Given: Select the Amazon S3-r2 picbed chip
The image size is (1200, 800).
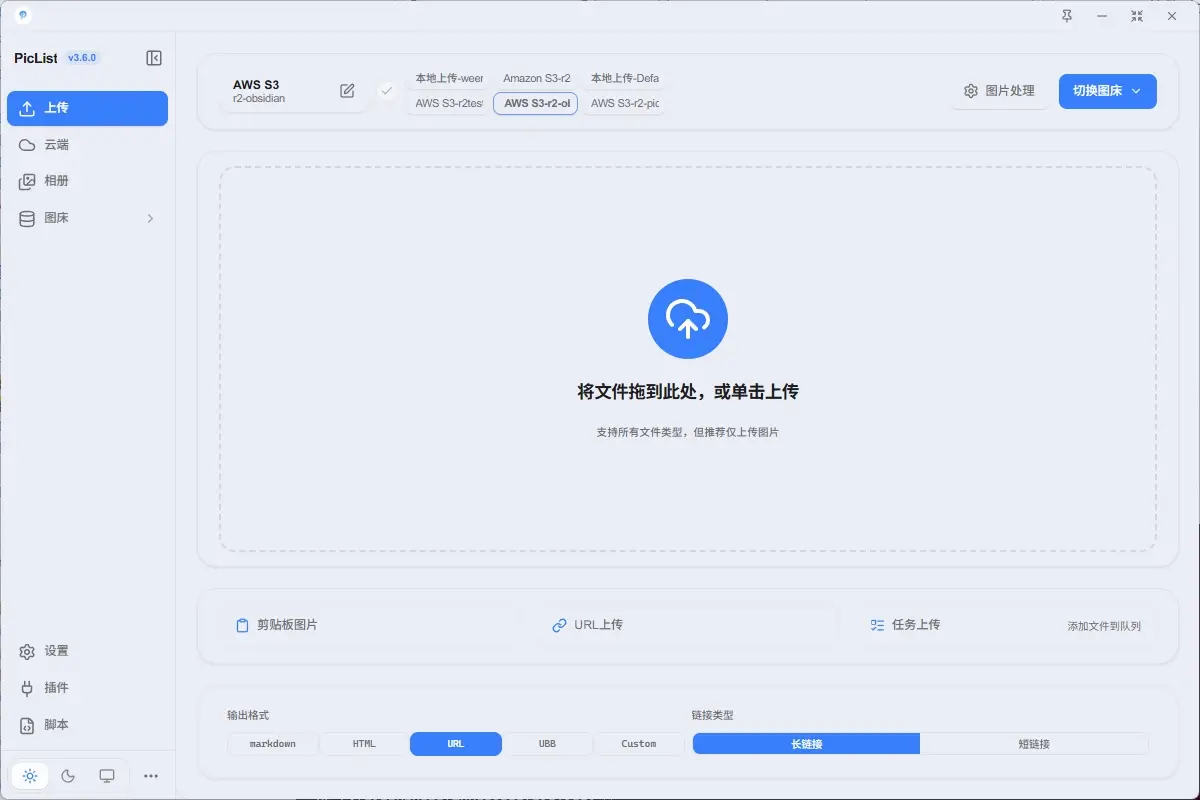Looking at the screenshot, I should coord(536,79).
